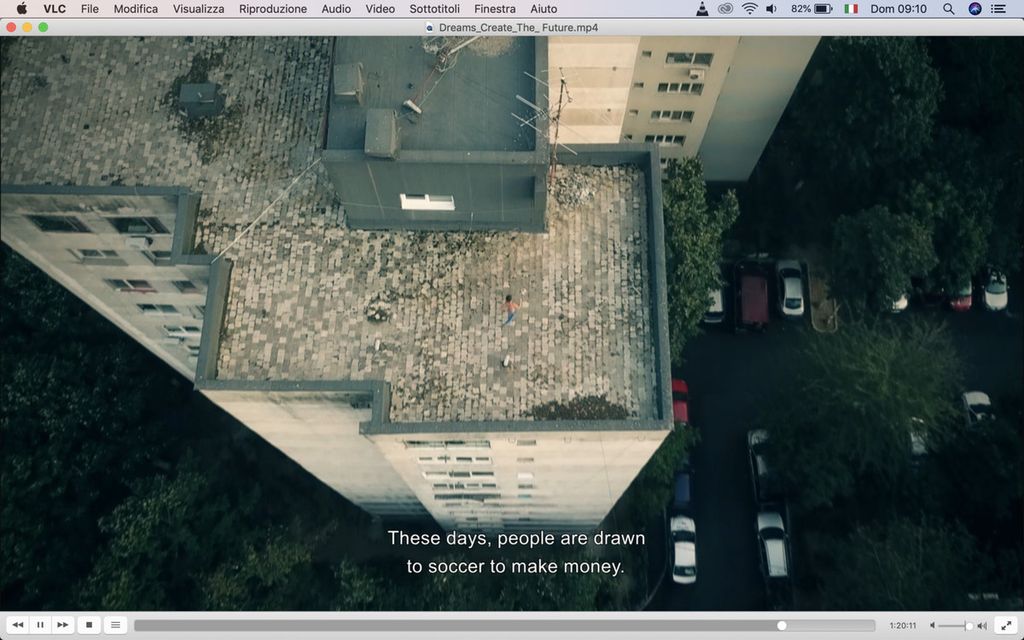1024x640 pixels.
Task: Open the Siri icon in menu bar
Action: [x=975, y=9]
